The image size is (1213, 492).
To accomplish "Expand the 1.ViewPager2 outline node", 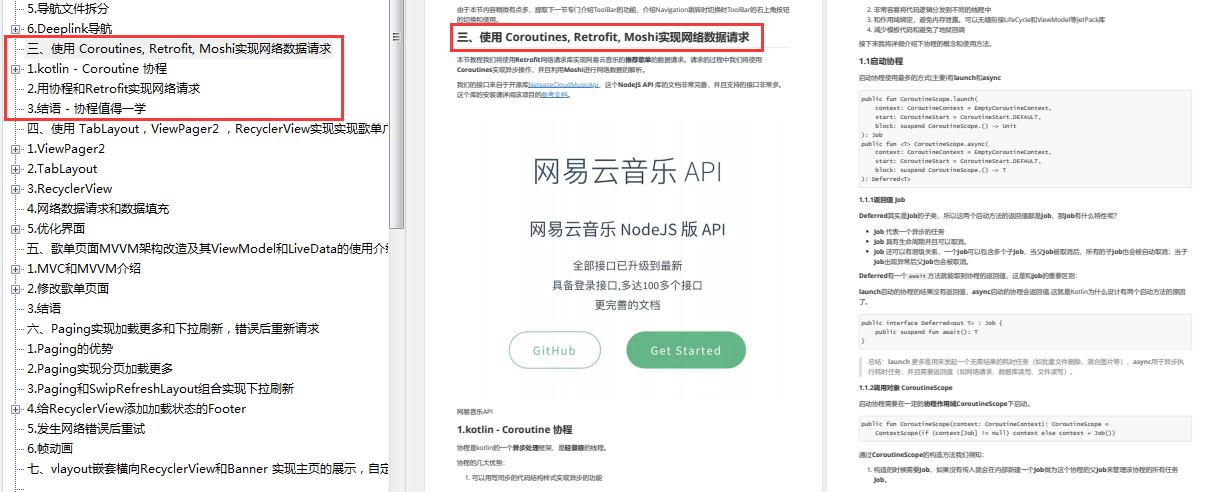I will pyautogui.click(x=14, y=149).
